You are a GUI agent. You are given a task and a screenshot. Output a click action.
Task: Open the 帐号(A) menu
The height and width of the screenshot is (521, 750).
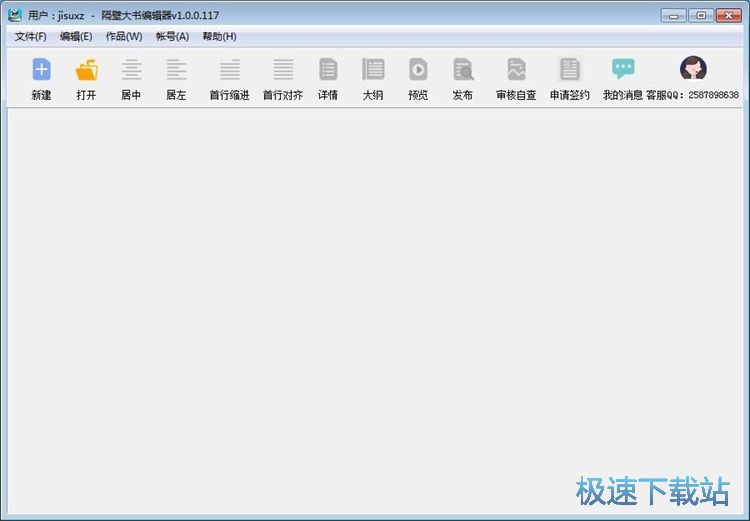coord(172,36)
